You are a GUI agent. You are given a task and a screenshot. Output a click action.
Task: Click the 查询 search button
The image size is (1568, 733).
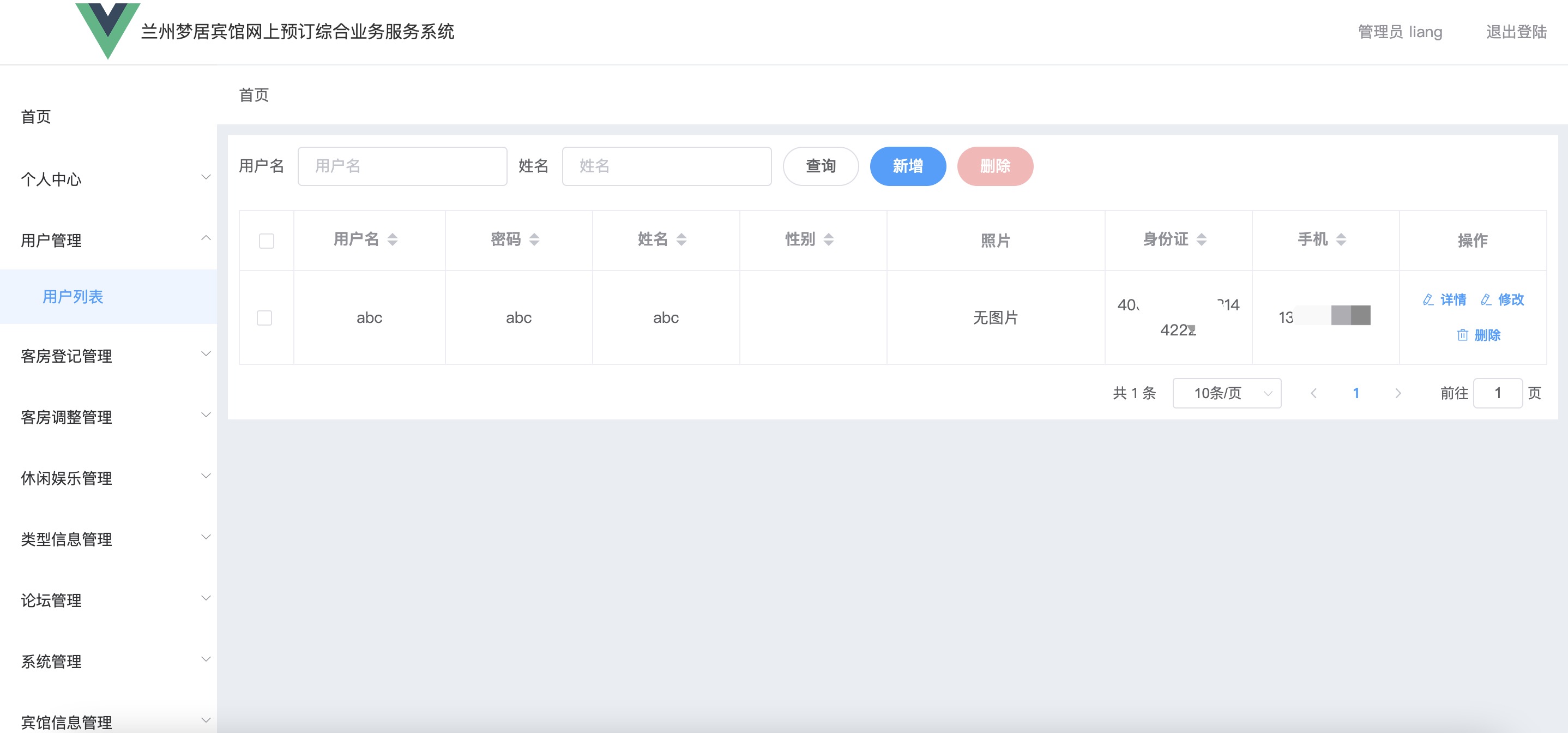821,166
